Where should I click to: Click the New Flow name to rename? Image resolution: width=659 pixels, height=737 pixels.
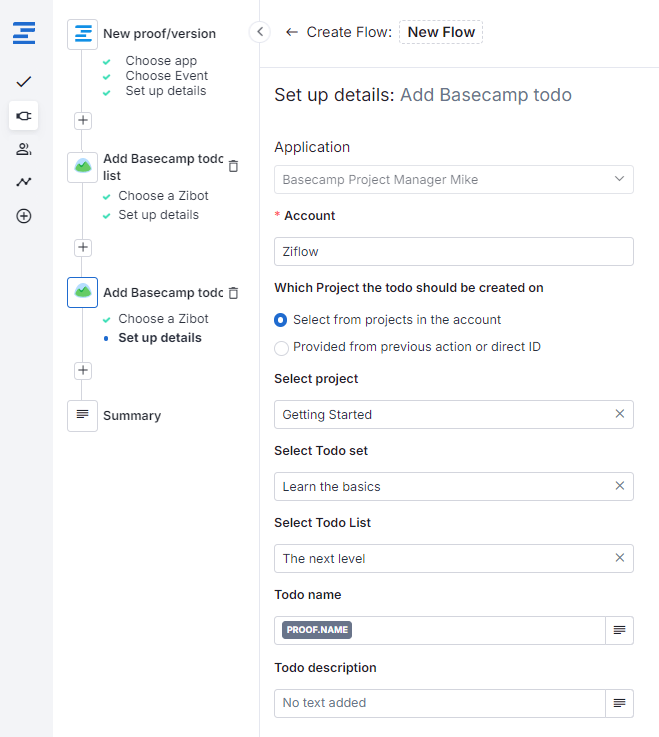(x=441, y=32)
